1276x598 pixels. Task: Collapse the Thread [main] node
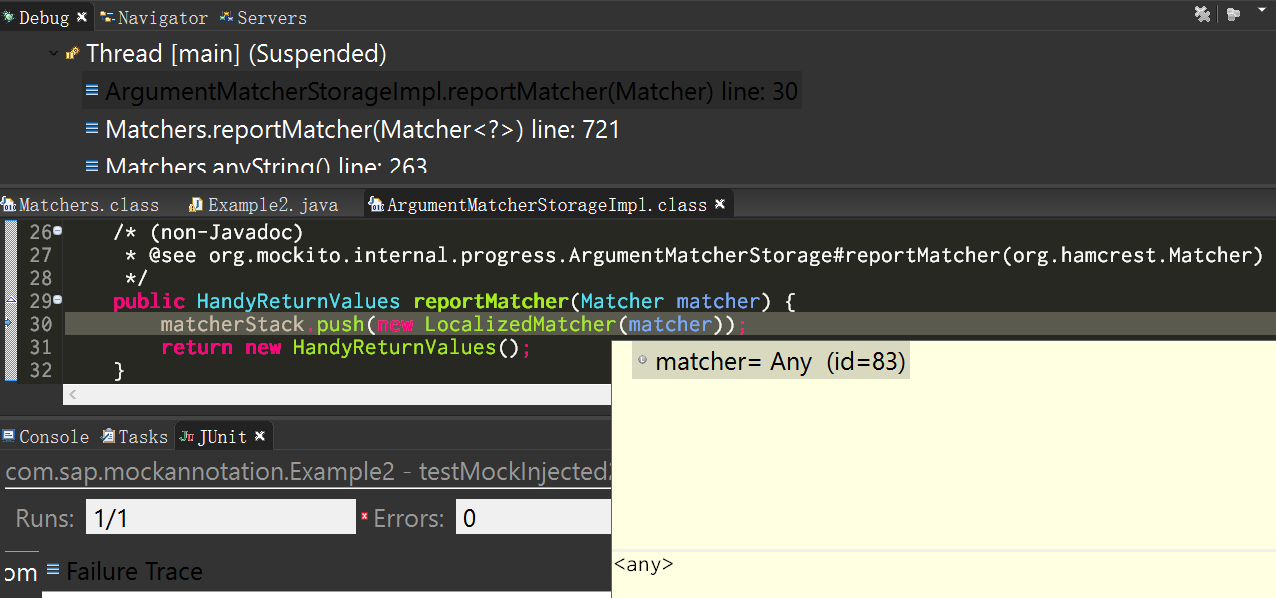point(53,54)
